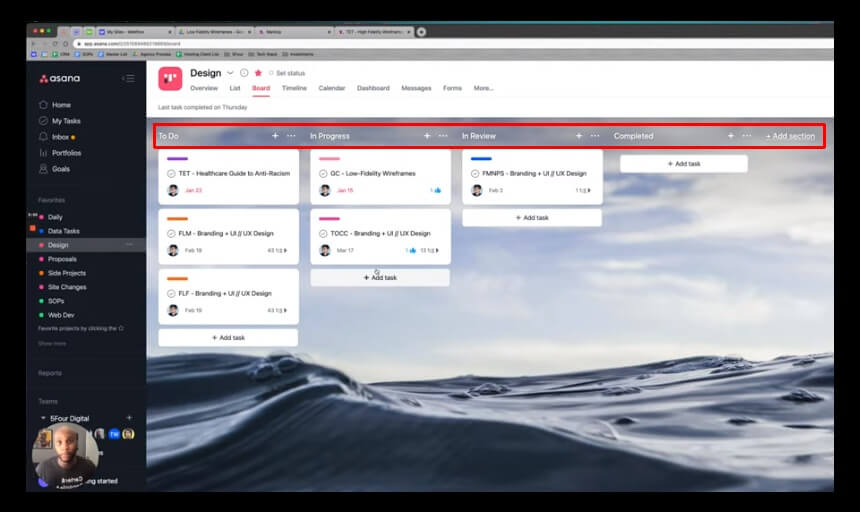Click the Asana logo in sidebar
The width and height of the screenshot is (860, 512).
(x=60, y=78)
